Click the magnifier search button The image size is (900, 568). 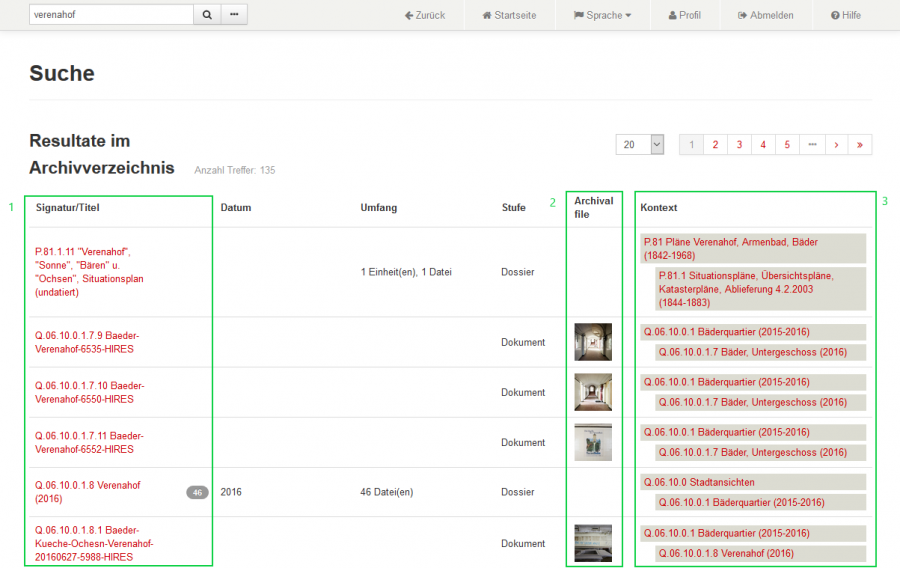point(207,15)
